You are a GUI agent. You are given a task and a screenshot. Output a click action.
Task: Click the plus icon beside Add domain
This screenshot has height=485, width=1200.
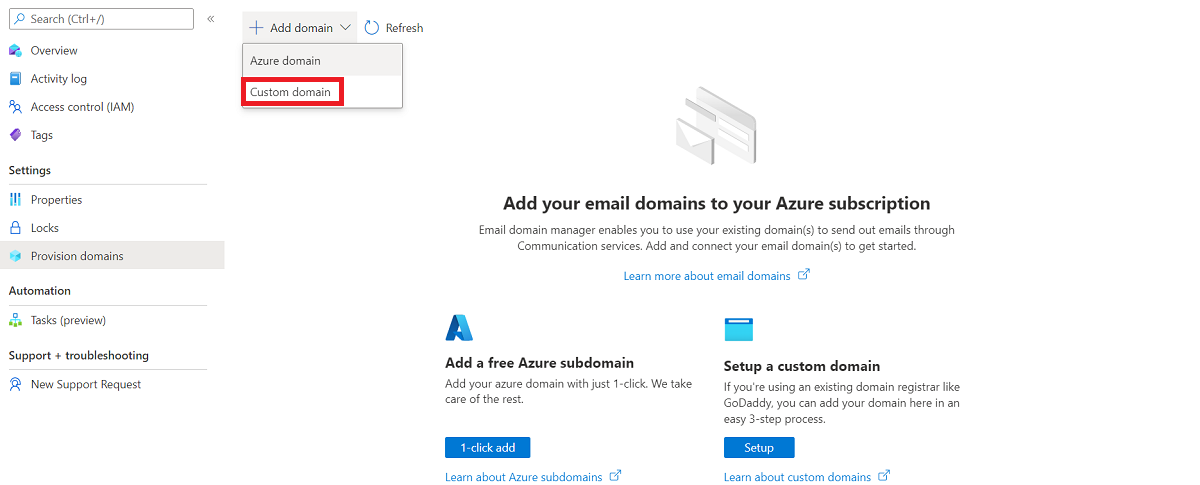(257, 27)
